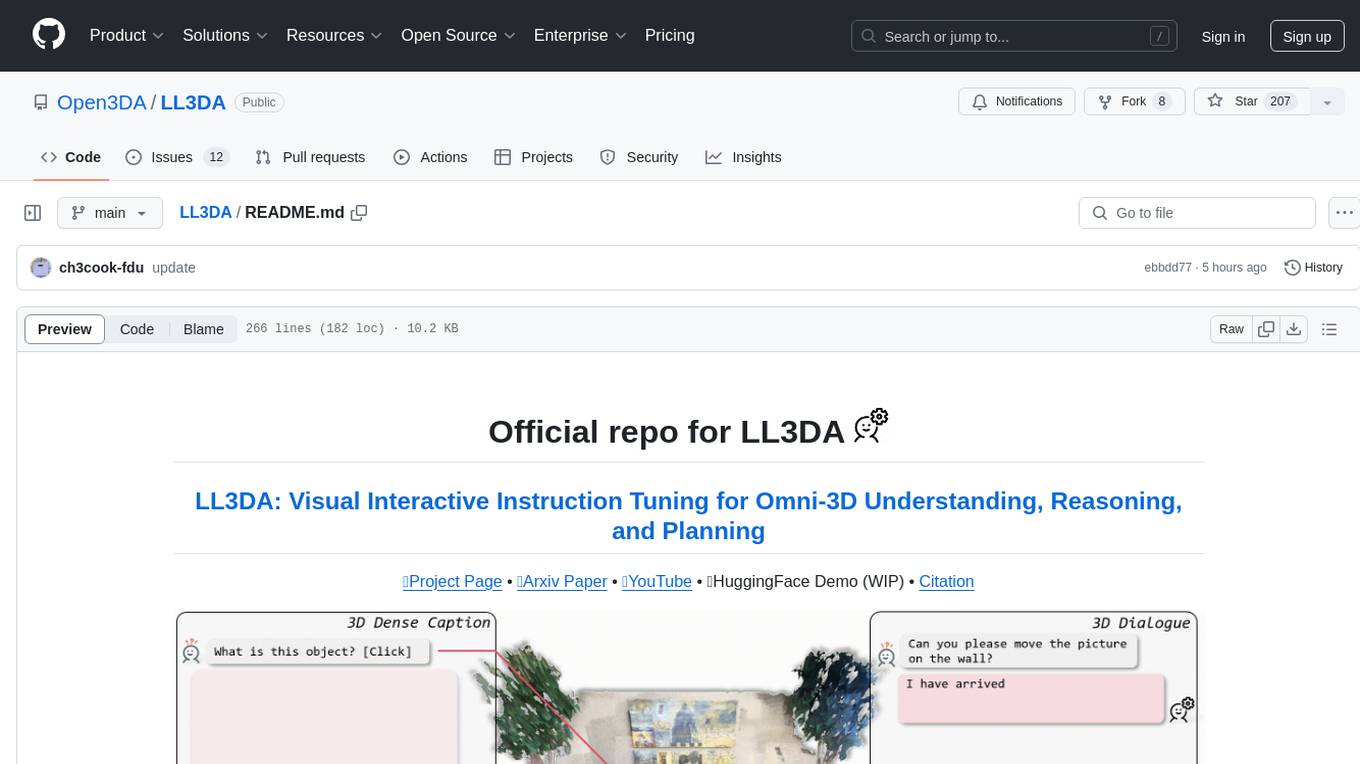Switch to the Pull requests tab
Viewport: 1360px width, 764px height.
(x=310, y=157)
